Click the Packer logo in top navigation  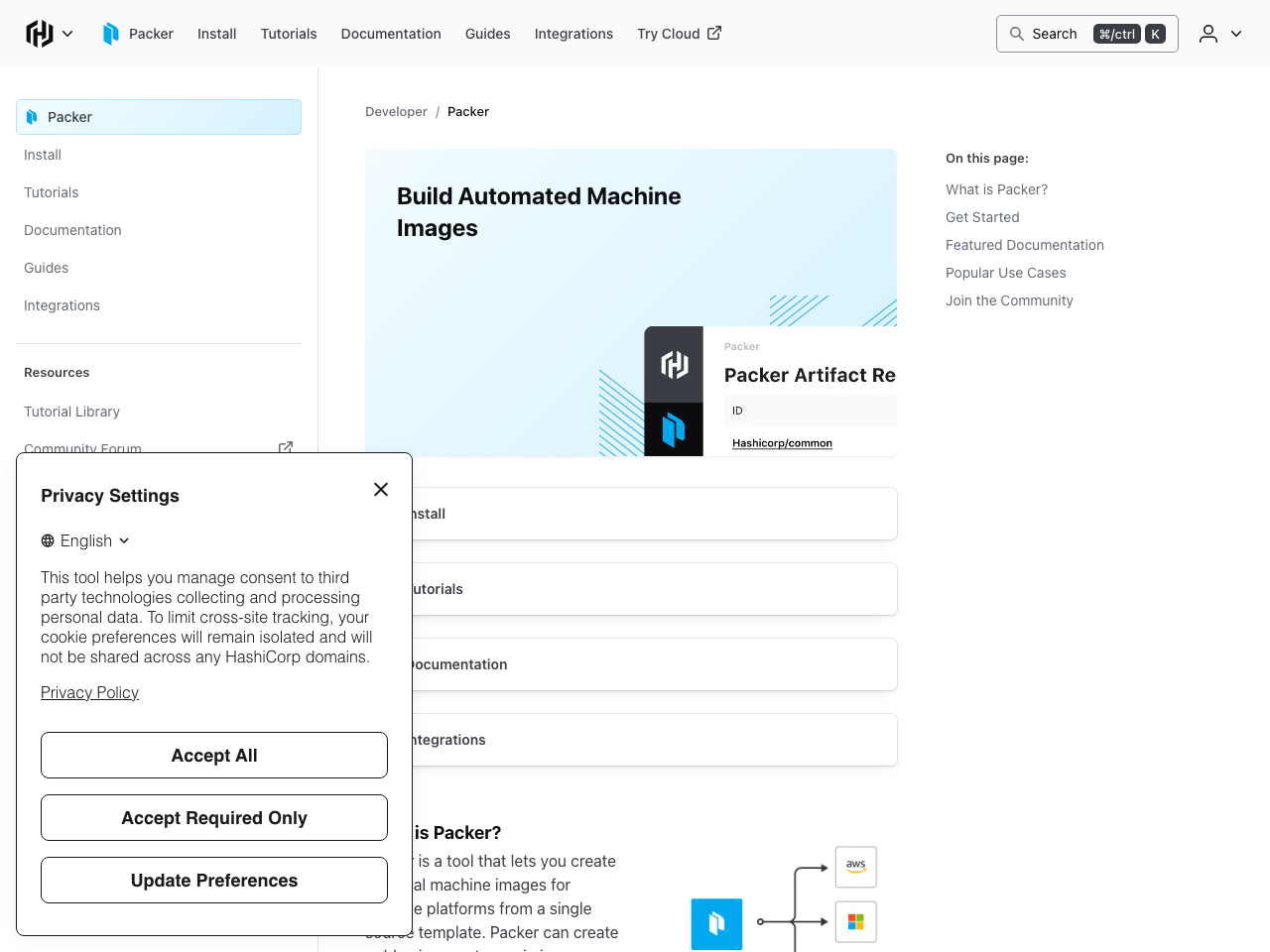(111, 34)
